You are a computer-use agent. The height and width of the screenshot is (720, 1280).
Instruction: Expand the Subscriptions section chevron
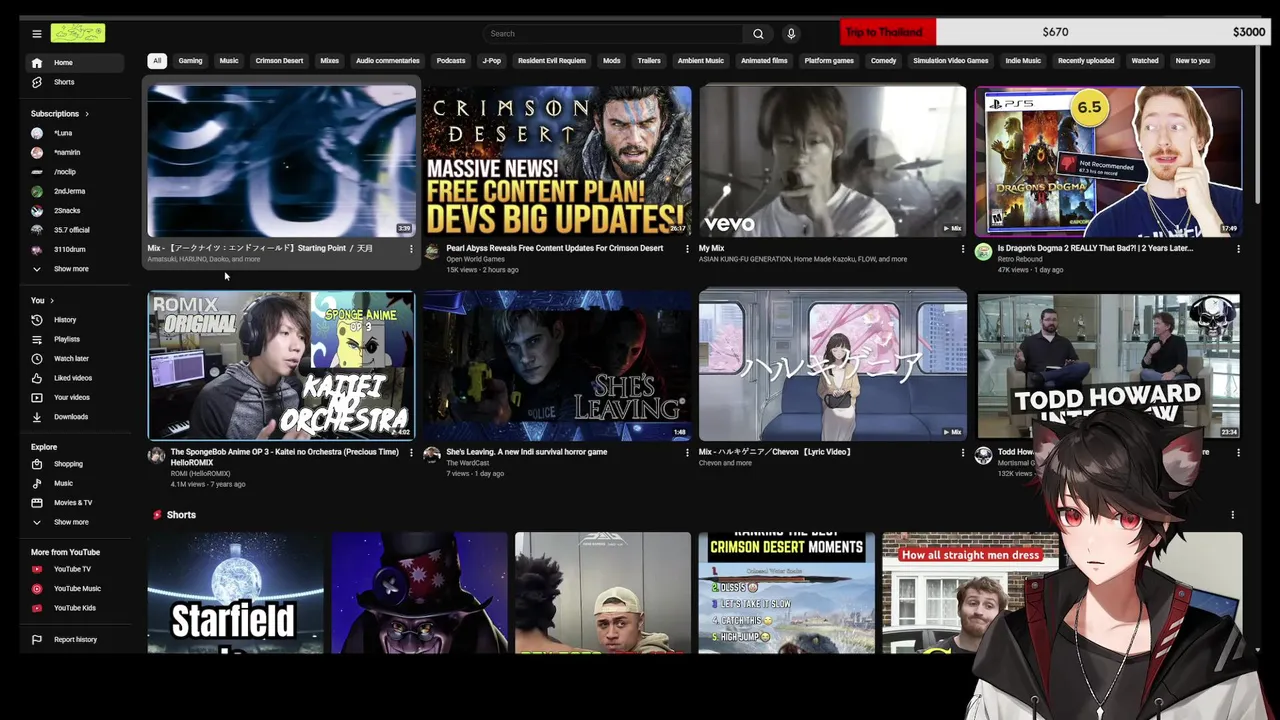coord(87,114)
